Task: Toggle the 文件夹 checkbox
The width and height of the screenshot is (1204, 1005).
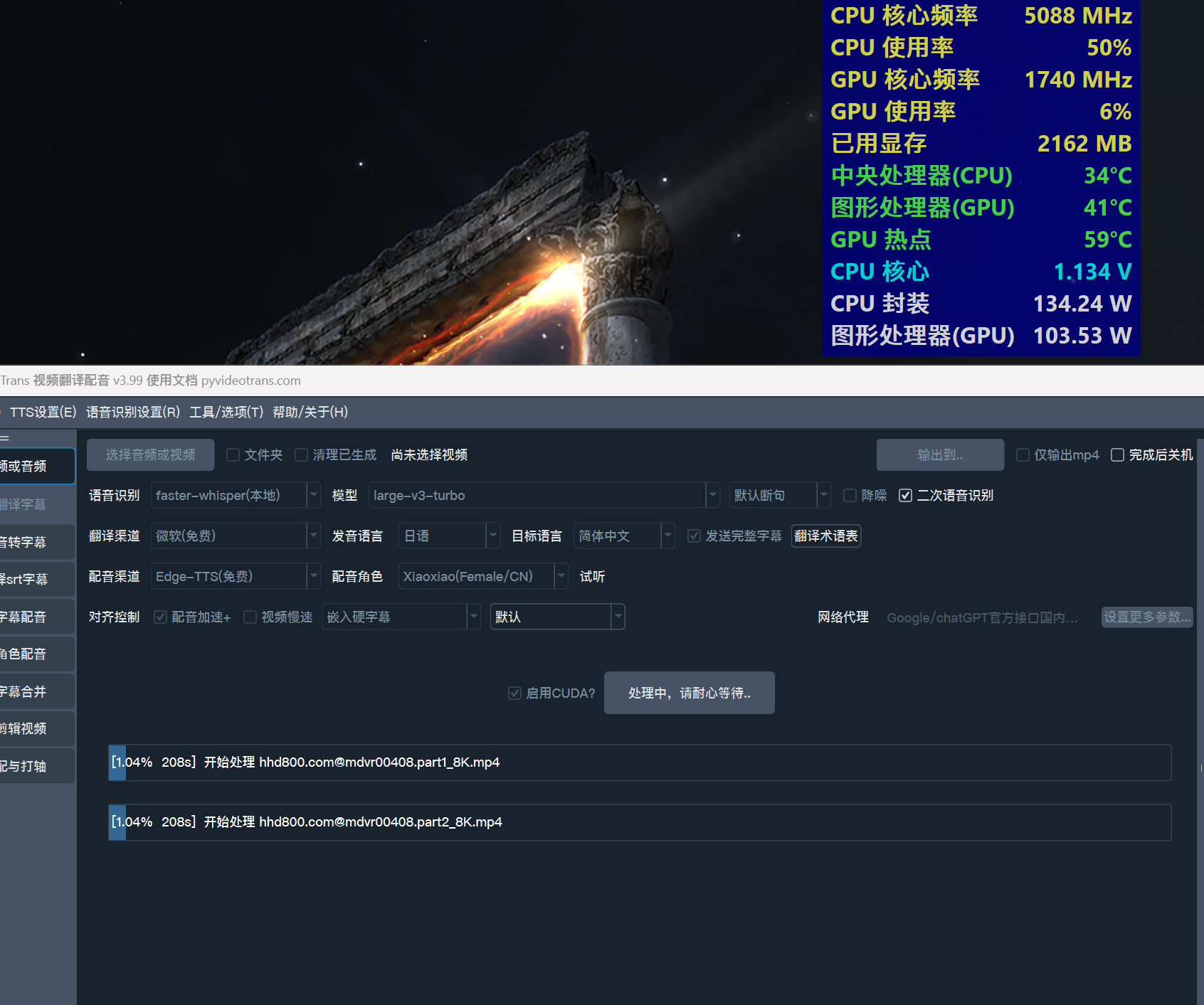Action: 233,455
